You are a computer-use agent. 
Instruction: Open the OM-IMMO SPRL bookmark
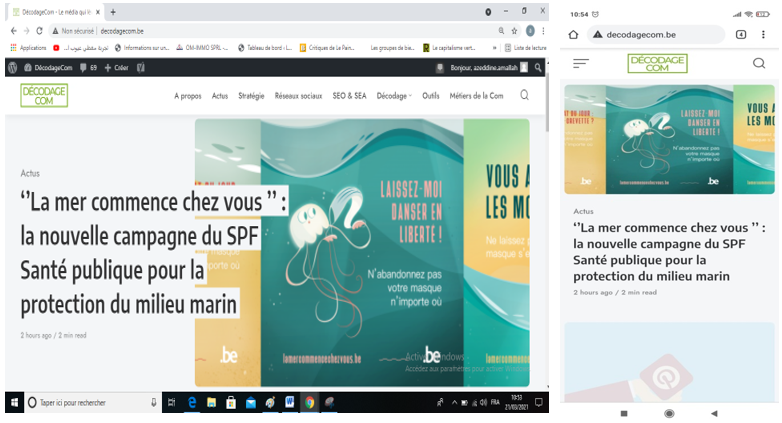click(202, 48)
